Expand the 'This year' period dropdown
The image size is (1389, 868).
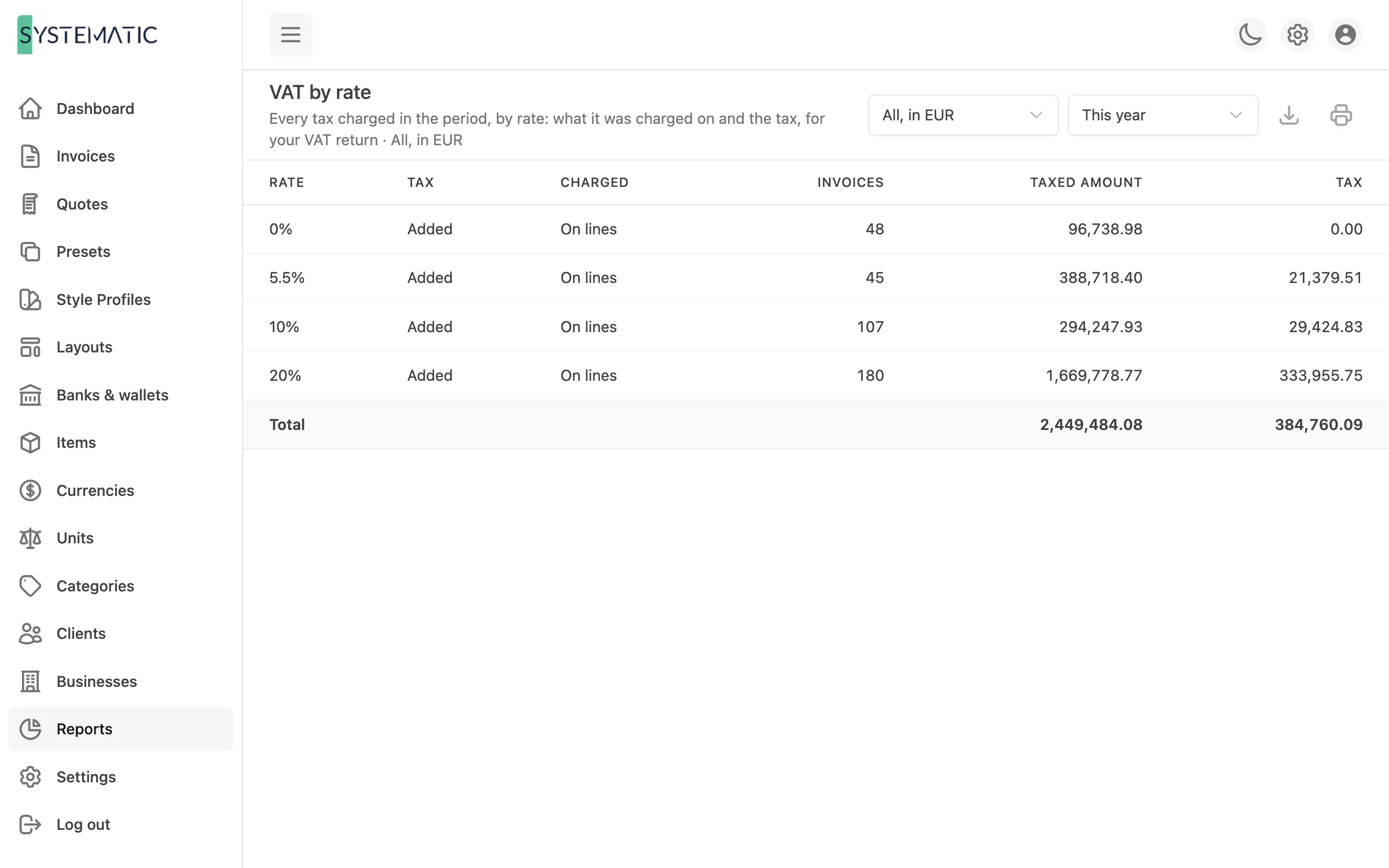[x=1163, y=115]
